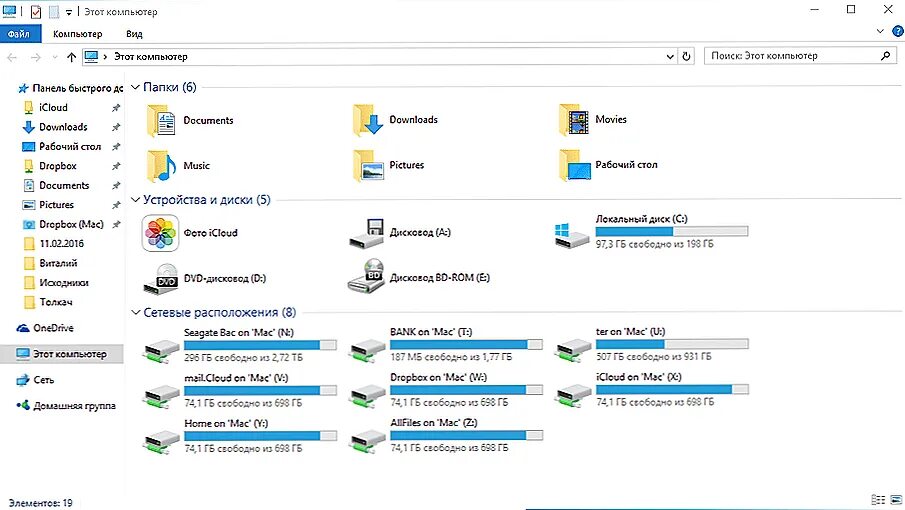The width and height of the screenshot is (905, 510).
Task: Select Pictures in the sidebar
Action: click(x=56, y=205)
